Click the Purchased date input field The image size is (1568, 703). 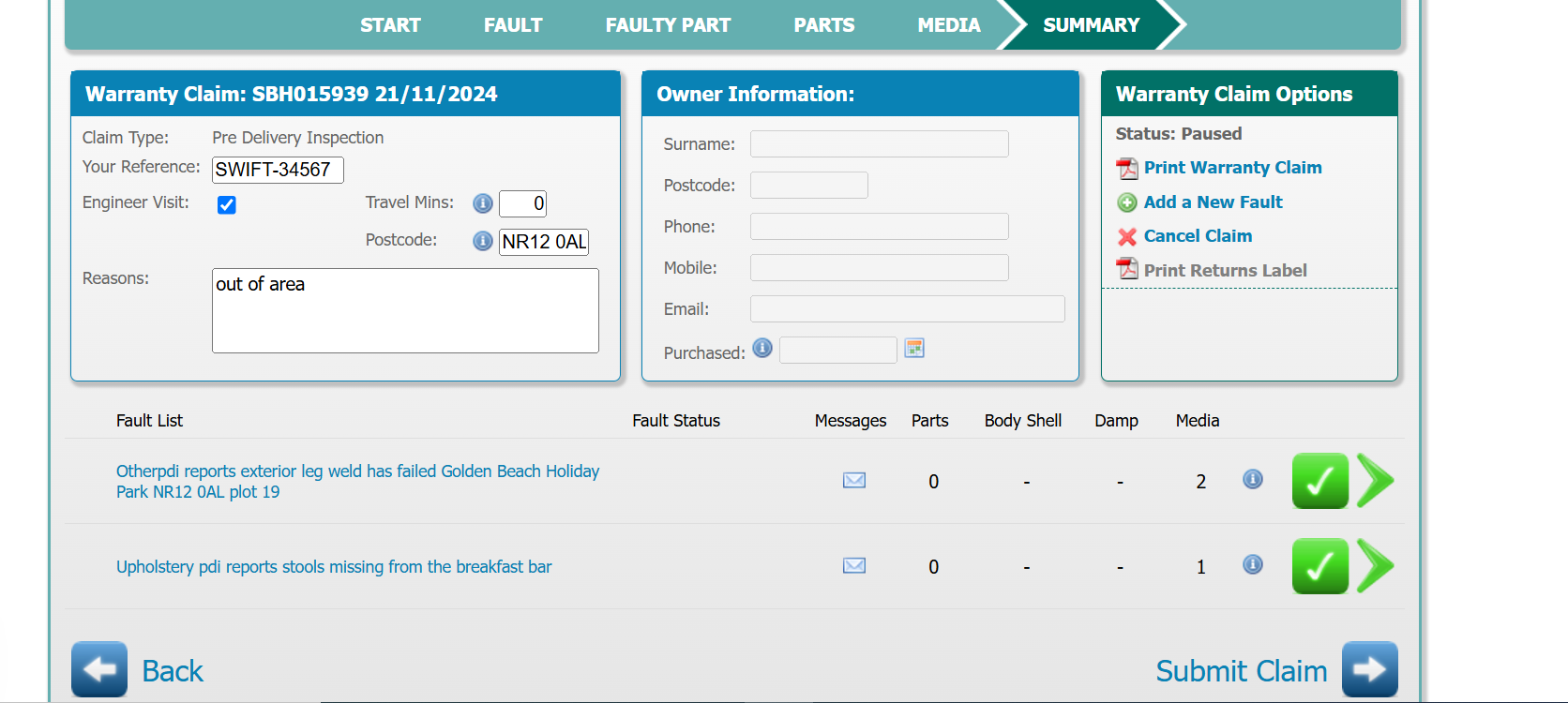pos(838,350)
